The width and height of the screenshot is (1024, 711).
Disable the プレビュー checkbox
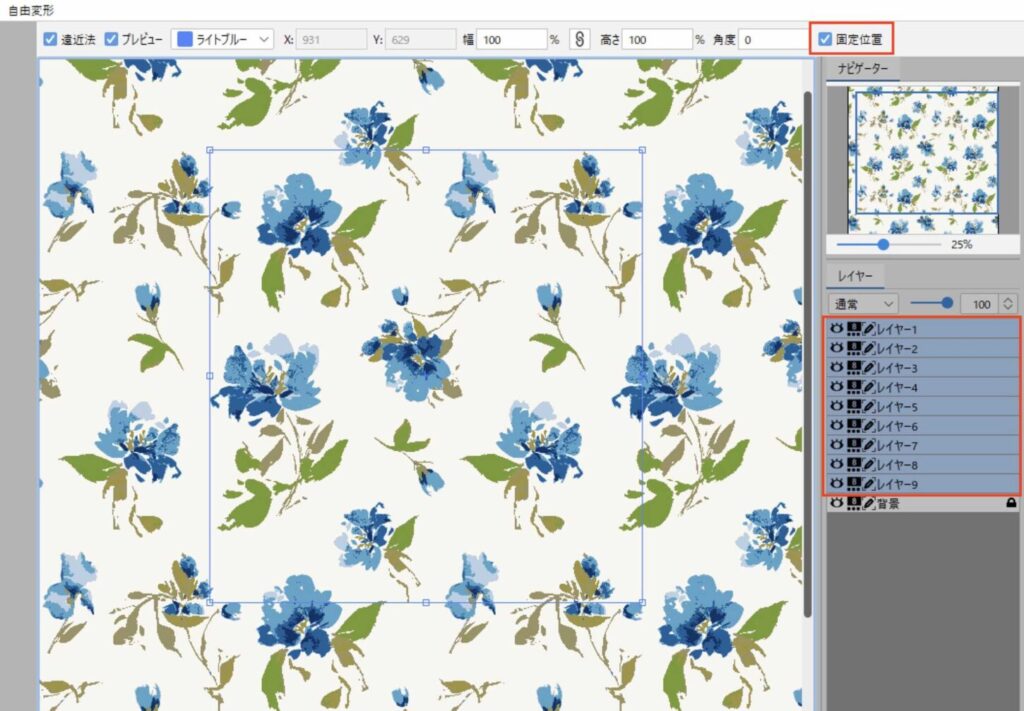[112, 39]
